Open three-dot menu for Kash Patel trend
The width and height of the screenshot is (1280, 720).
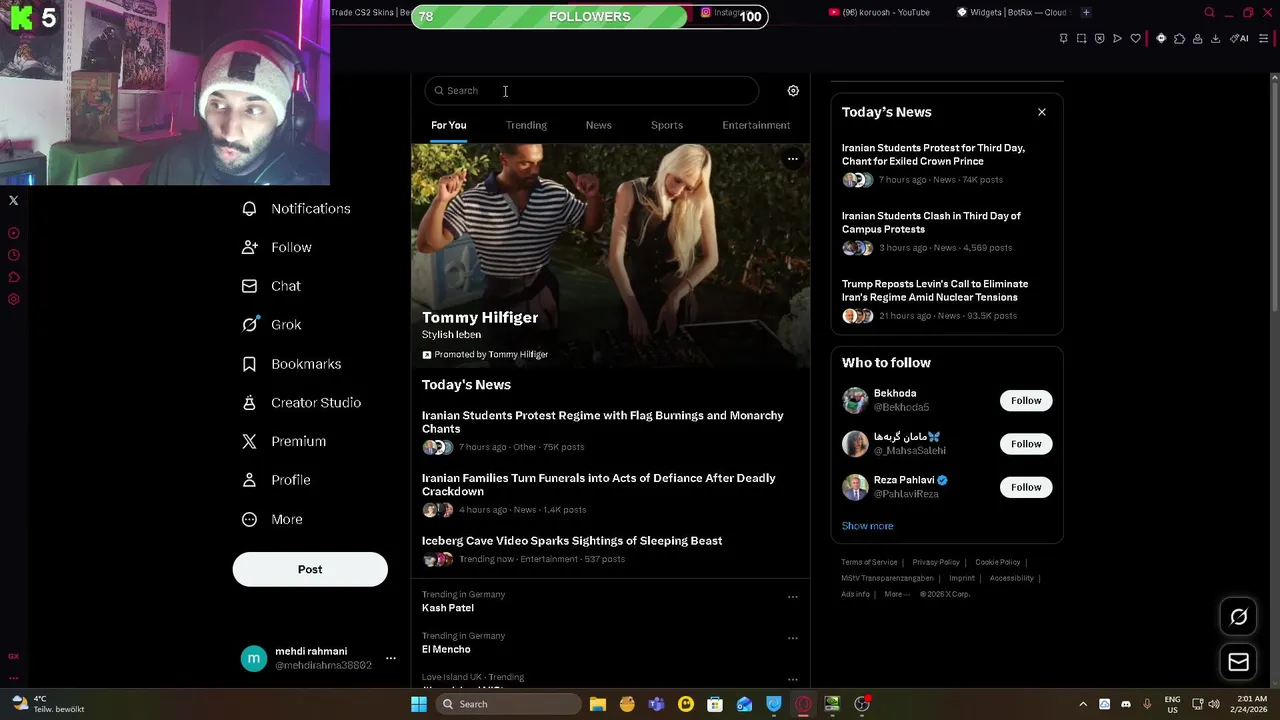pos(792,597)
